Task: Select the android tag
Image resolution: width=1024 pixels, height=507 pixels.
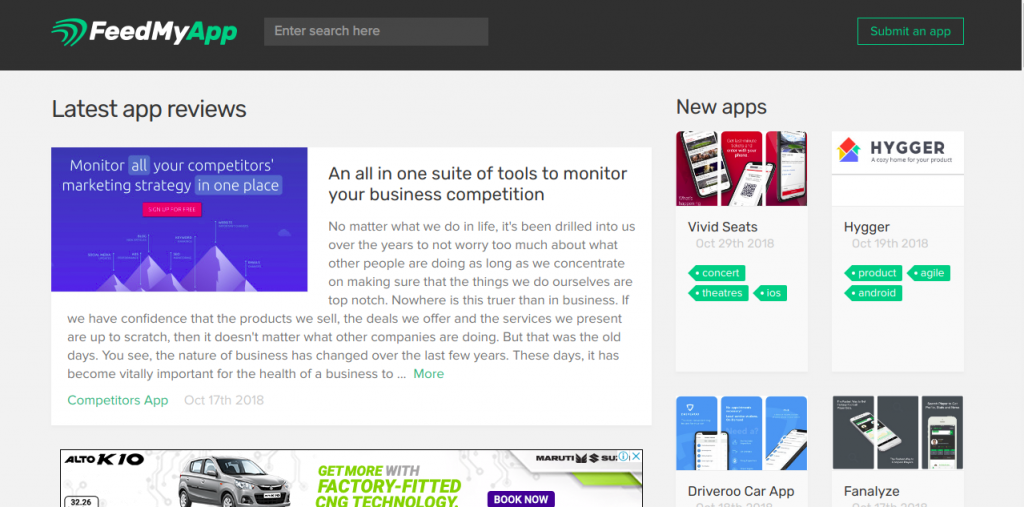Action: point(873,293)
